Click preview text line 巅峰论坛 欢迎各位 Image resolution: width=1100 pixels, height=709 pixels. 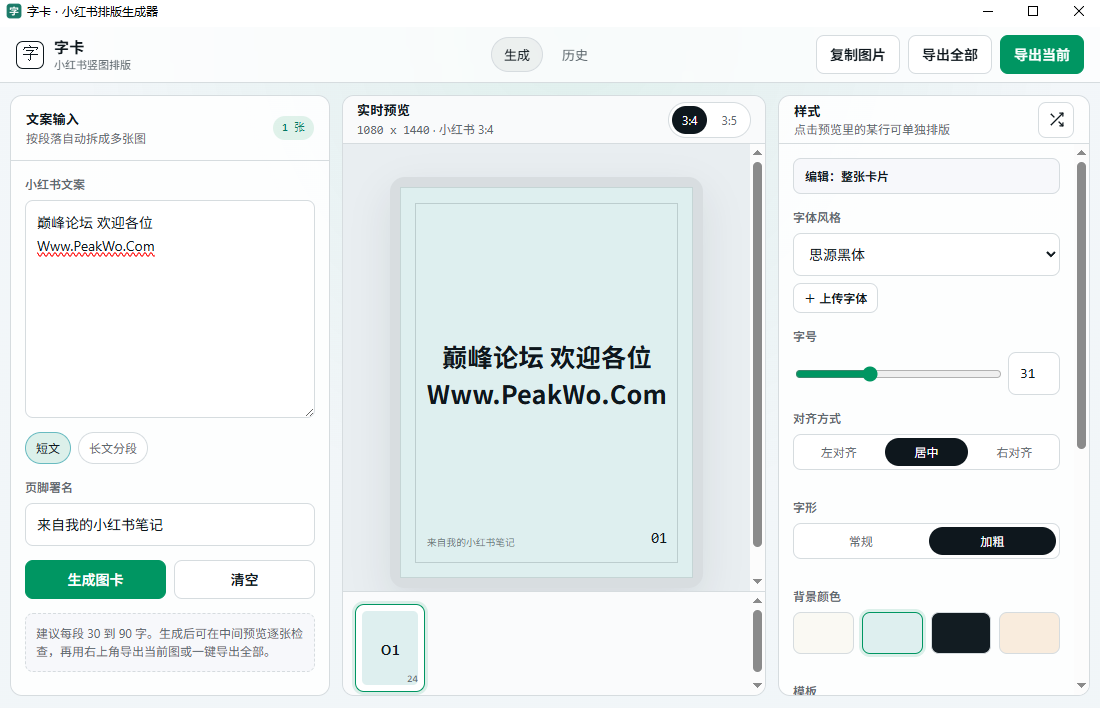tap(546, 358)
